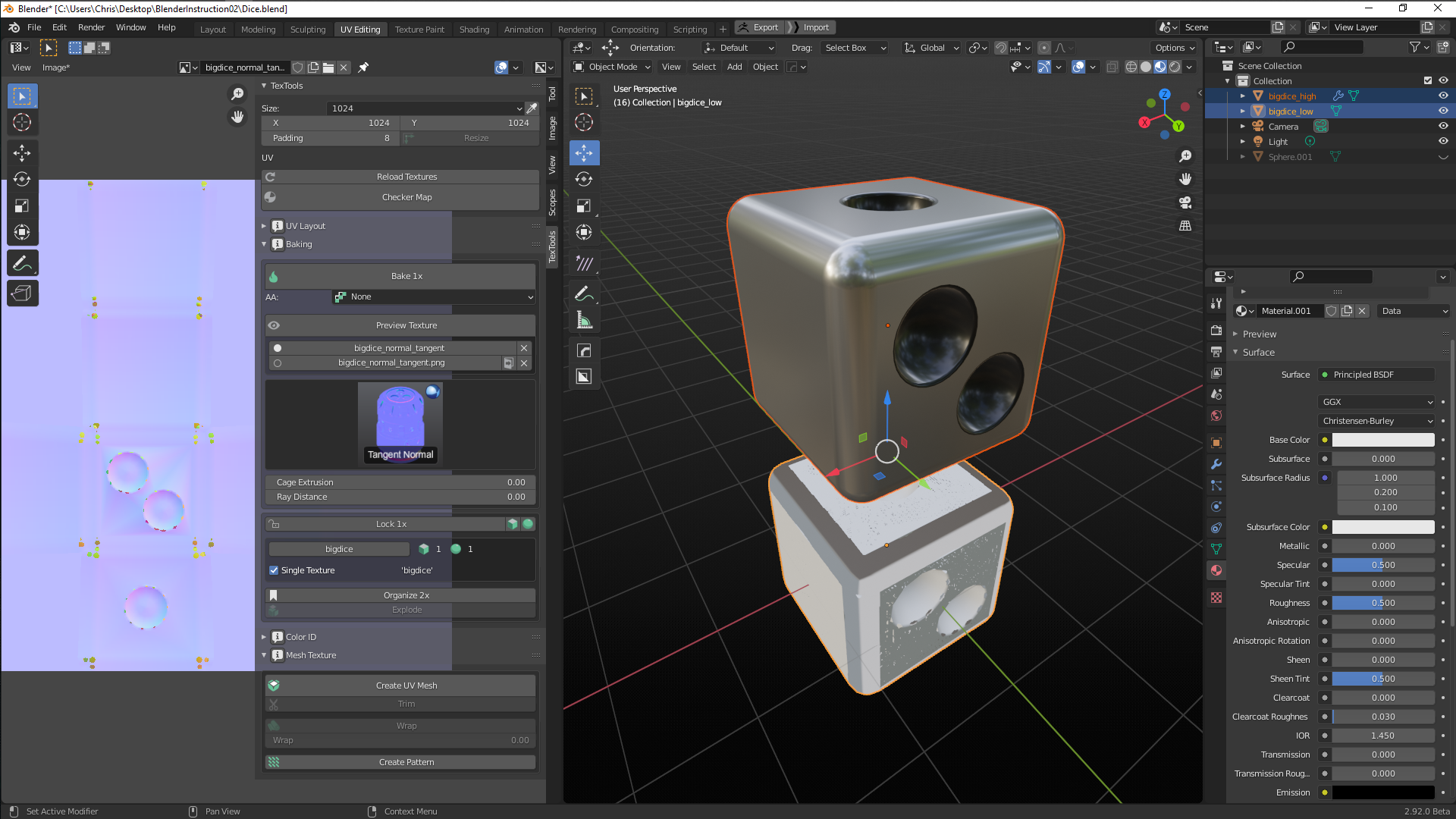Open the Modifier wrench properties tab
This screenshot has width=1456, height=819.
point(1216,464)
